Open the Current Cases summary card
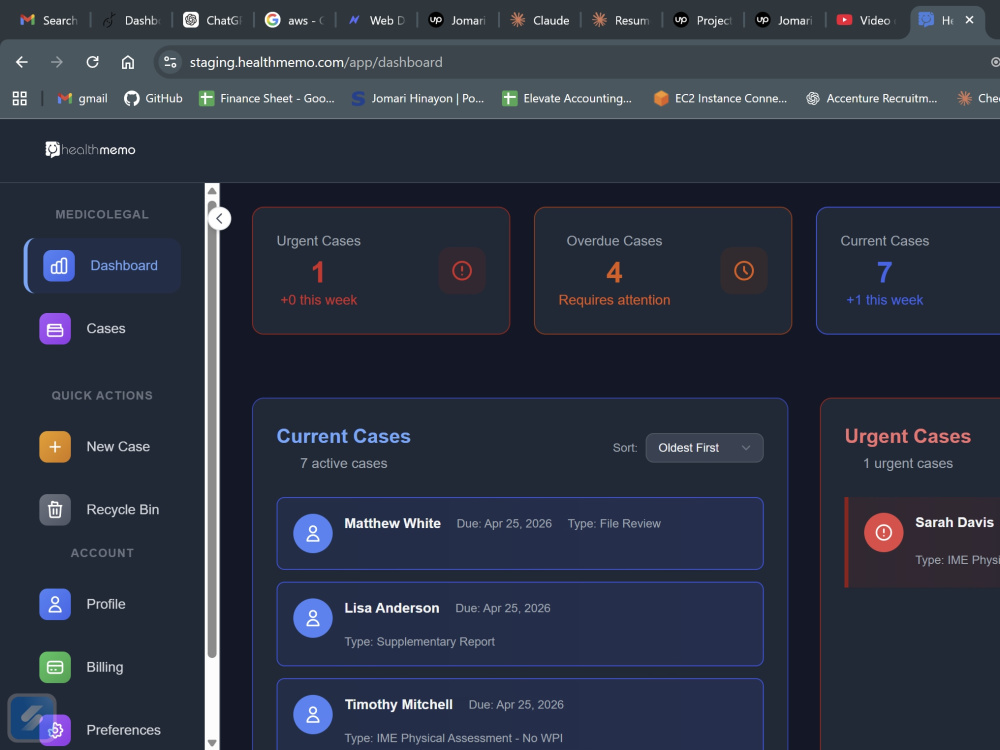 click(908, 270)
